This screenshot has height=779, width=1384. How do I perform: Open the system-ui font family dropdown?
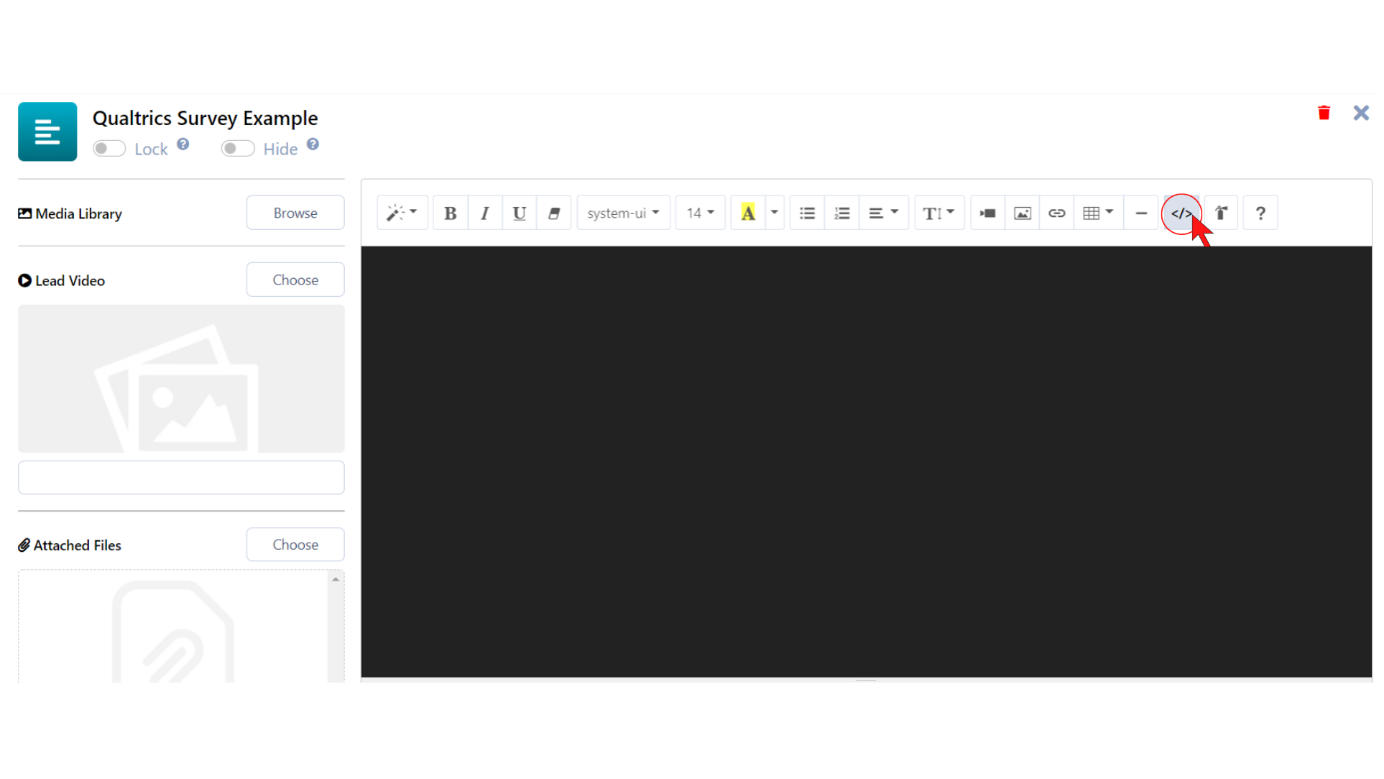pos(623,213)
